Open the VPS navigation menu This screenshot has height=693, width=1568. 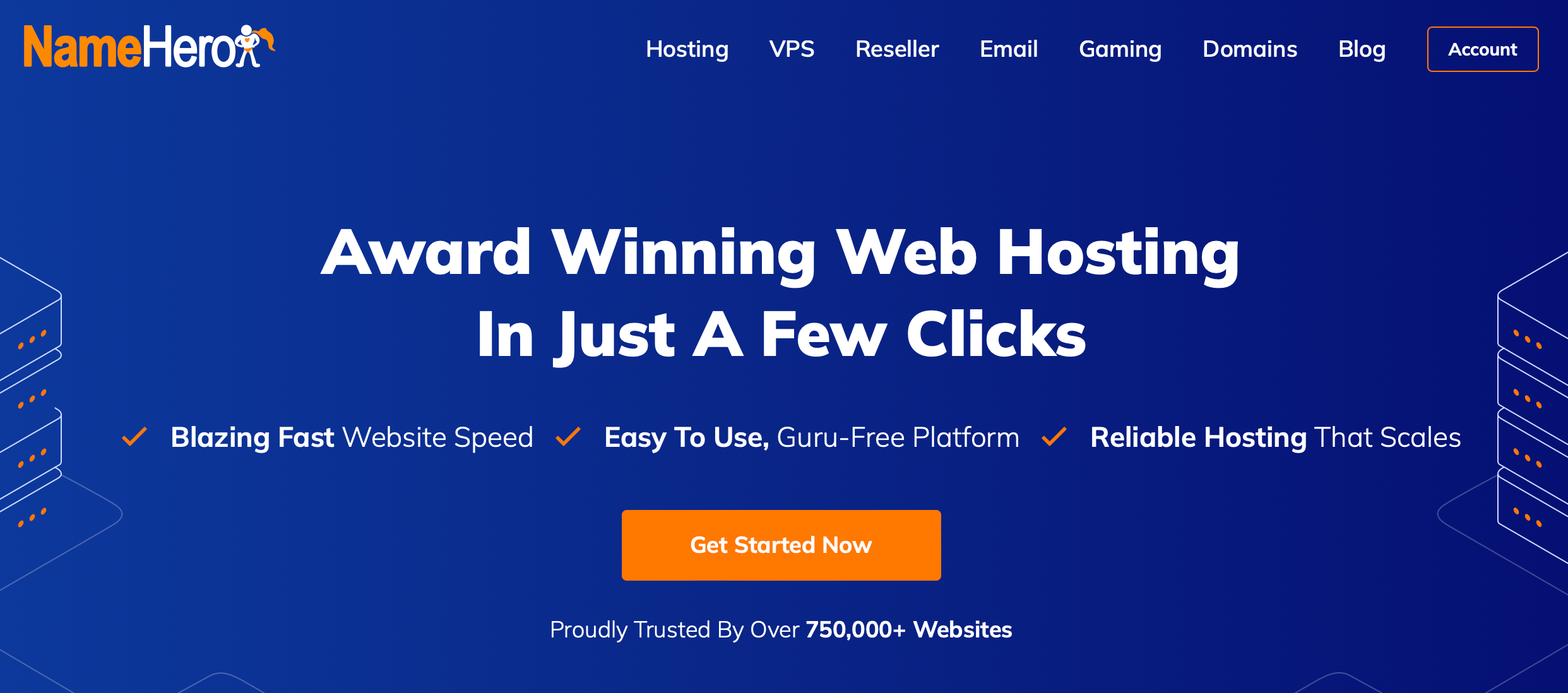[x=792, y=48]
